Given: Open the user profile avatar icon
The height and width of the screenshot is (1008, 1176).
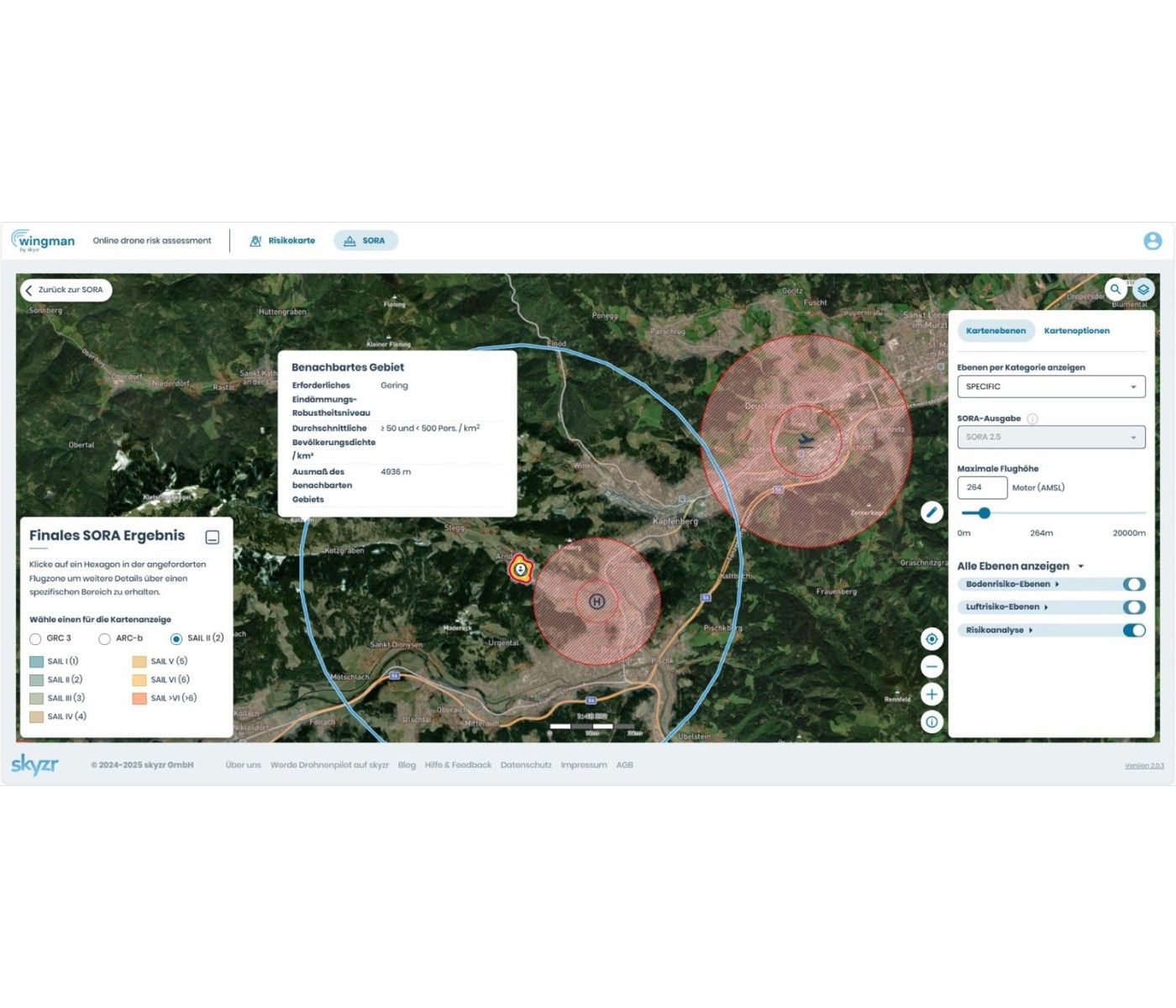Looking at the screenshot, I should click(x=1152, y=241).
